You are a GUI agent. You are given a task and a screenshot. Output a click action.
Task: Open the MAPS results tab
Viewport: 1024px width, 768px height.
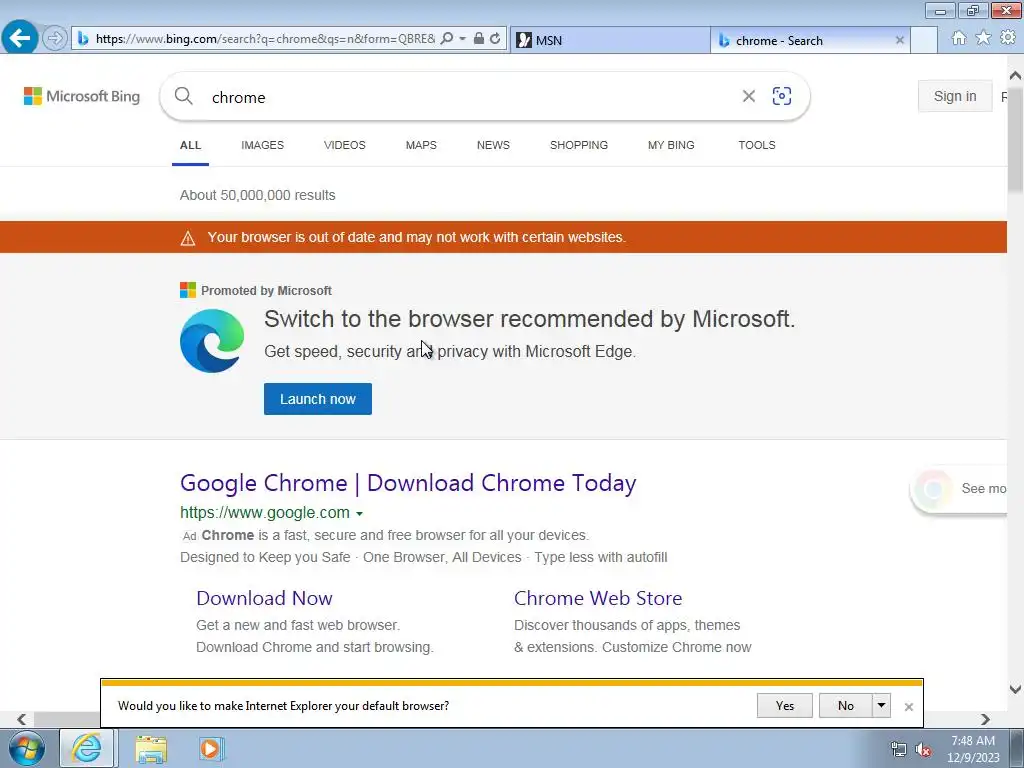(x=421, y=145)
